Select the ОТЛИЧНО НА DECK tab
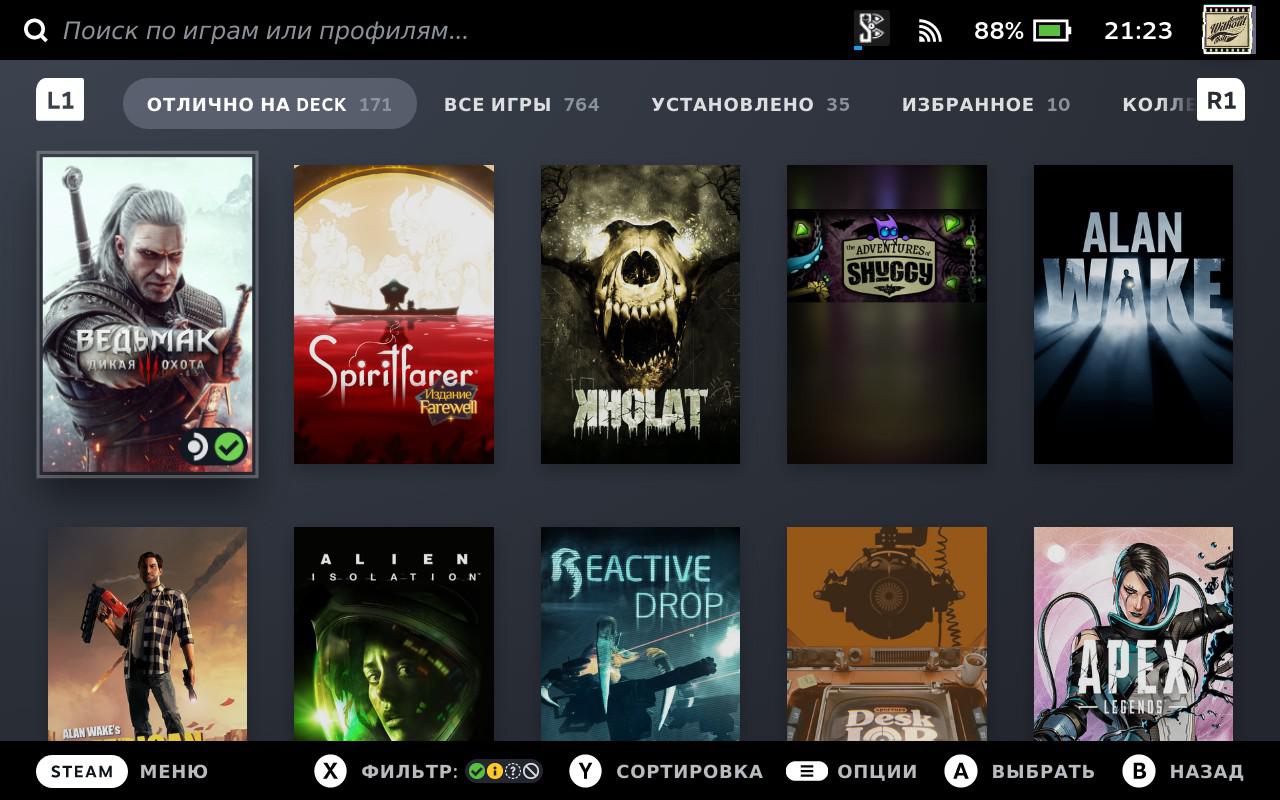The image size is (1280, 800). 270,104
